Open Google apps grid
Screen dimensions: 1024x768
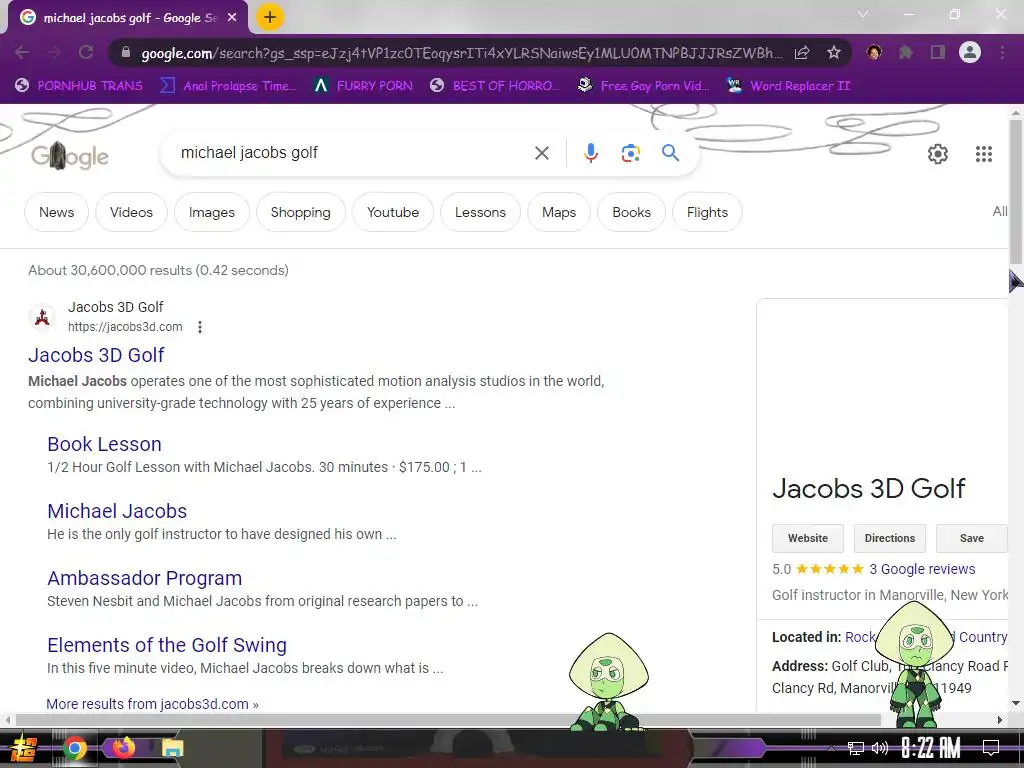coord(984,154)
